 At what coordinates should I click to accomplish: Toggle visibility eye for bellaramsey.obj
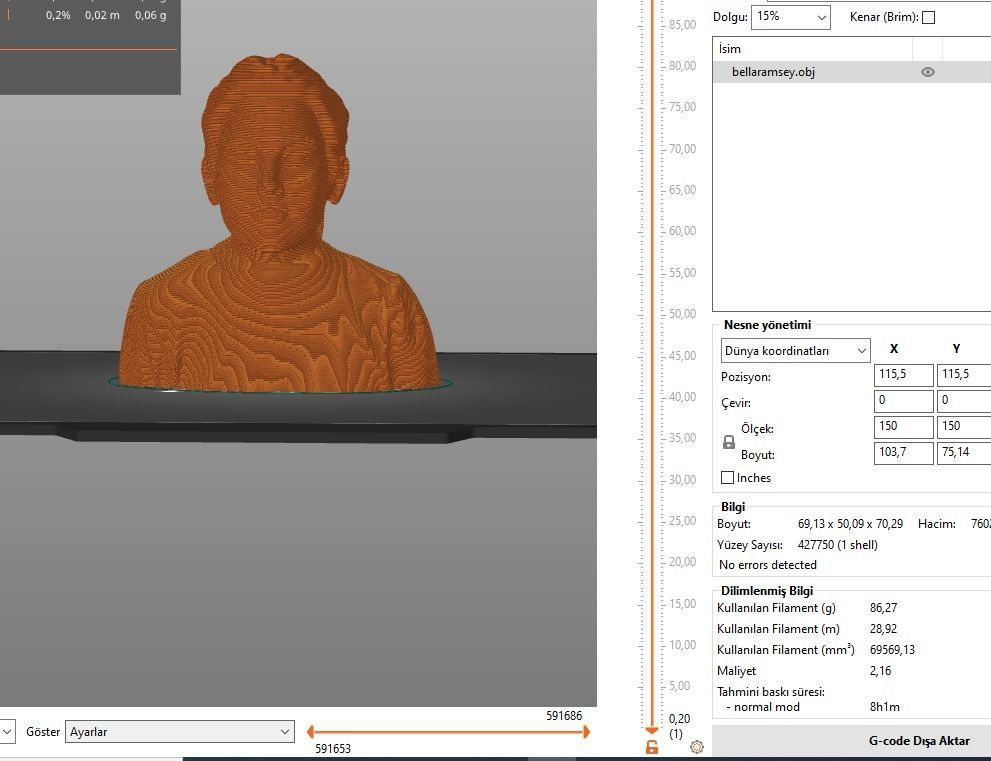pos(927,71)
